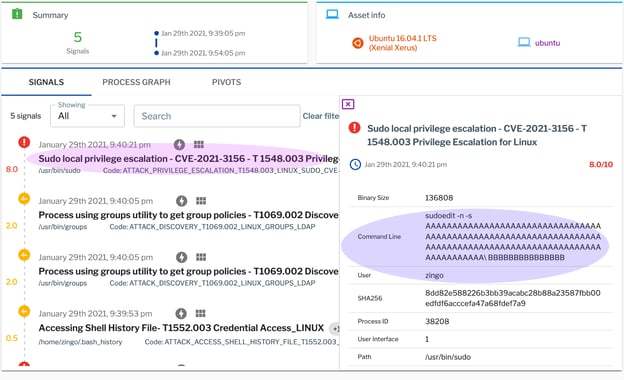Open the Showing filter dropdown

click(87, 116)
